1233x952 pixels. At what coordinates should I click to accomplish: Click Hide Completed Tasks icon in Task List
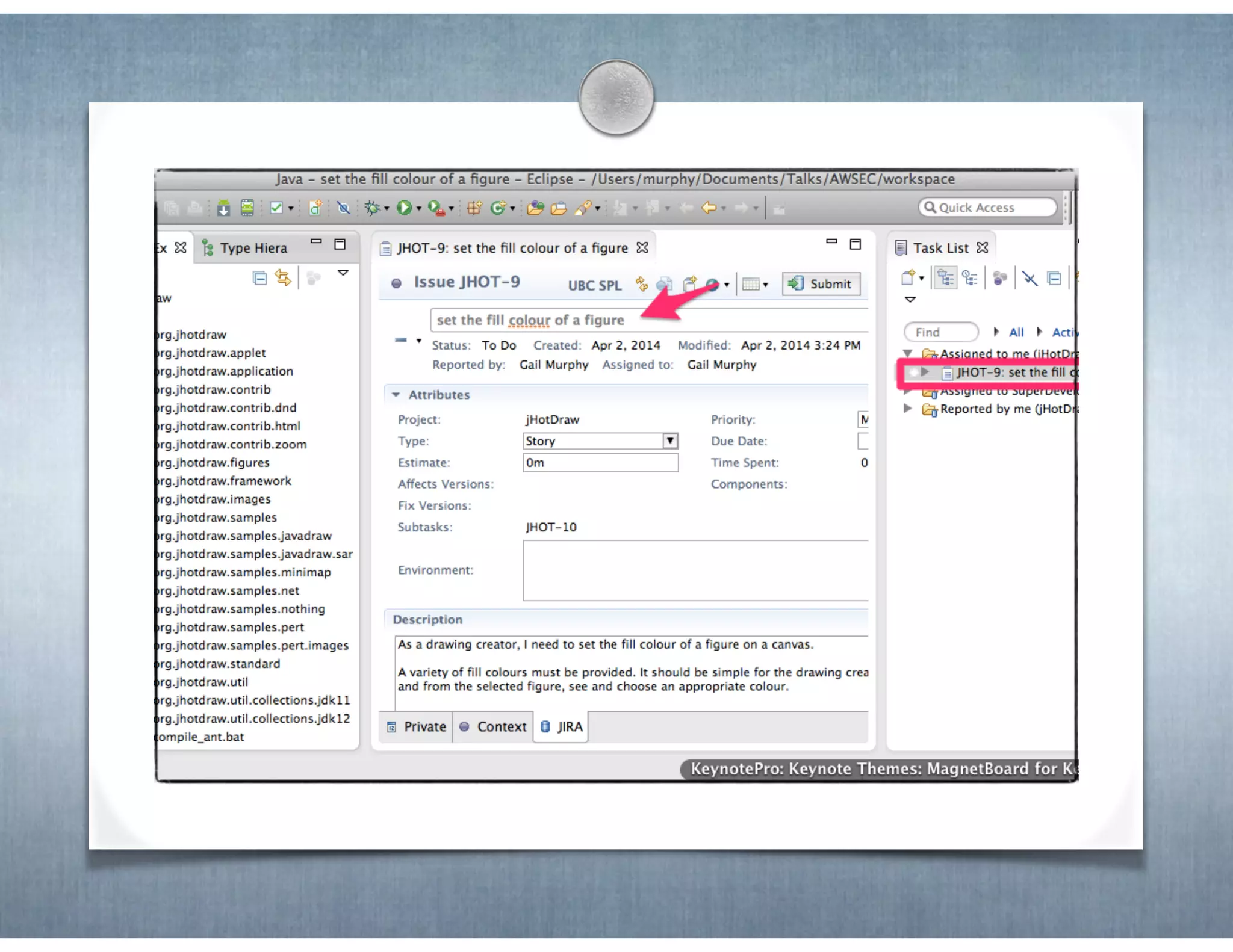tap(1030, 279)
